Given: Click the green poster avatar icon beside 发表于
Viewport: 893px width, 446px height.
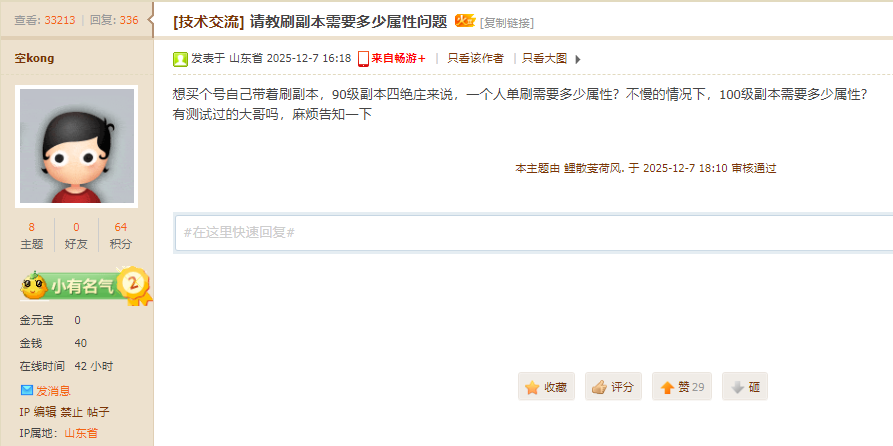Looking at the screenshot, I should click(x=180, y=59).
